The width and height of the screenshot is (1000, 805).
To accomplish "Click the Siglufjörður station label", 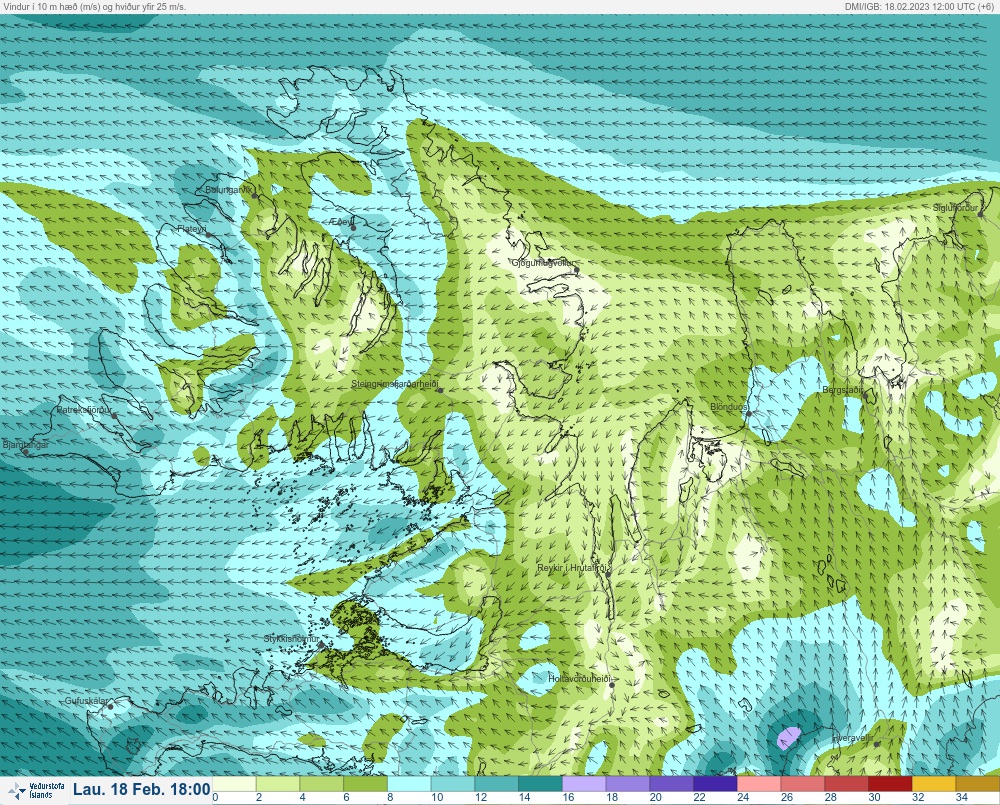I will pyautogui.click(x=955, y=208).
